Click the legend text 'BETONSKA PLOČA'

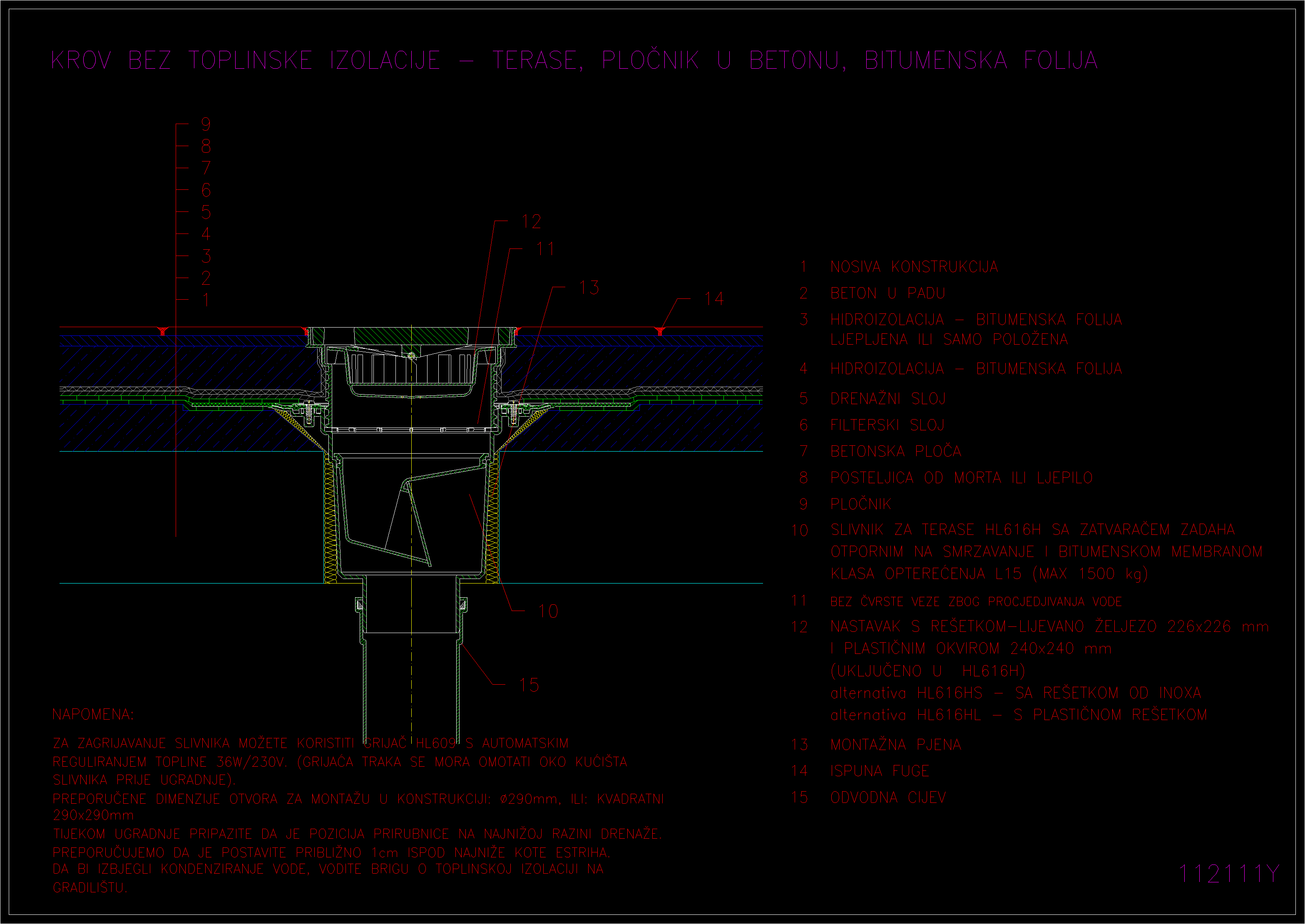(895, 451)
